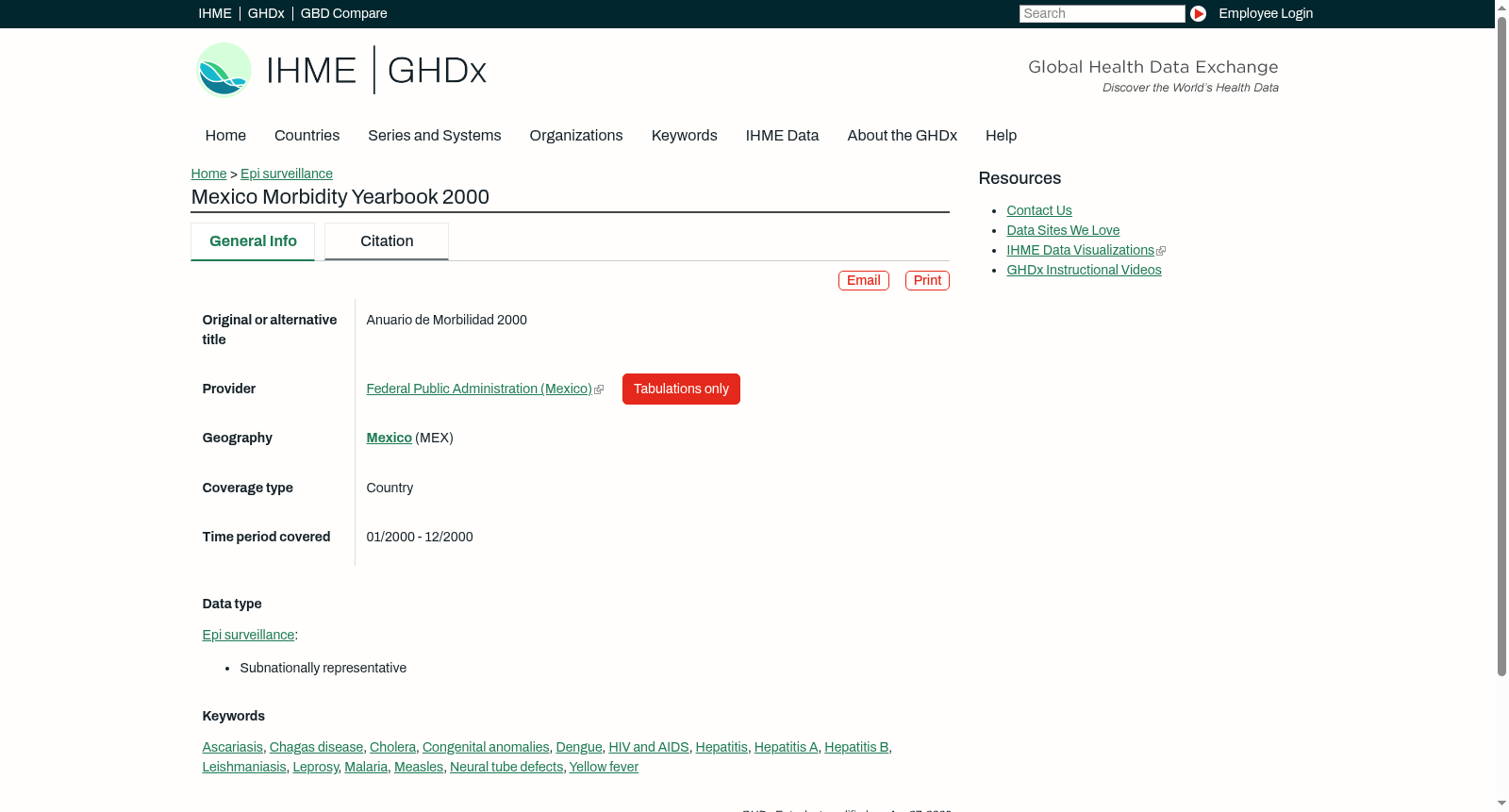Click Epi surveillance breadcrumb link
Viewport: 1509px width, 812px height.
coord(287,174)
